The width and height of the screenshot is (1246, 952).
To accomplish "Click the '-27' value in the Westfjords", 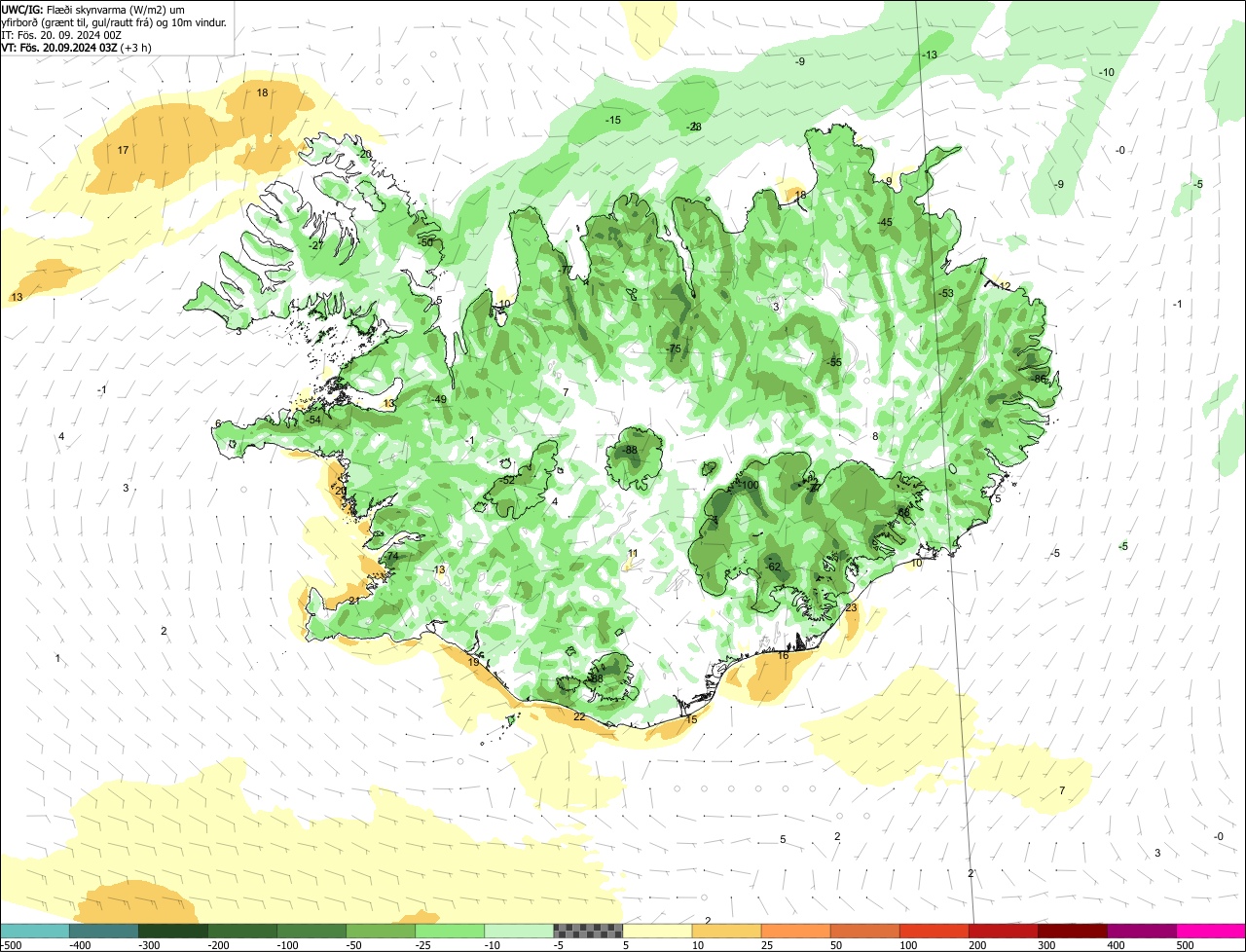I will coord(315,245).
